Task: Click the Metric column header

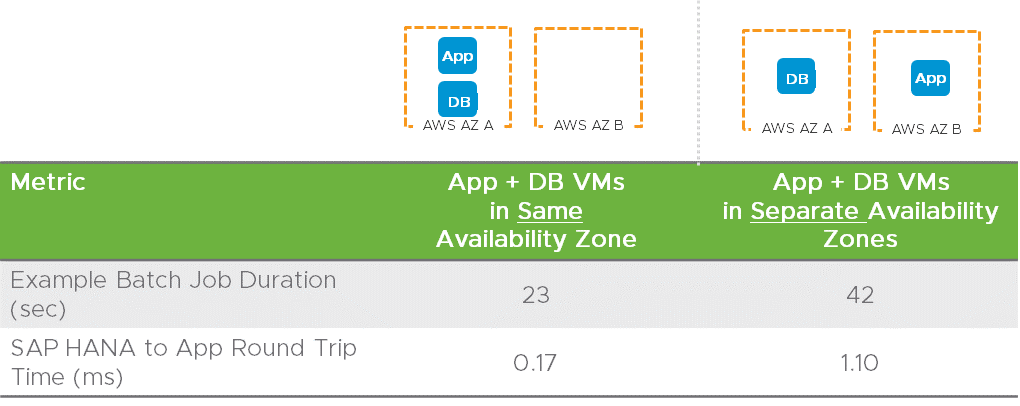Action: point(48,183)
